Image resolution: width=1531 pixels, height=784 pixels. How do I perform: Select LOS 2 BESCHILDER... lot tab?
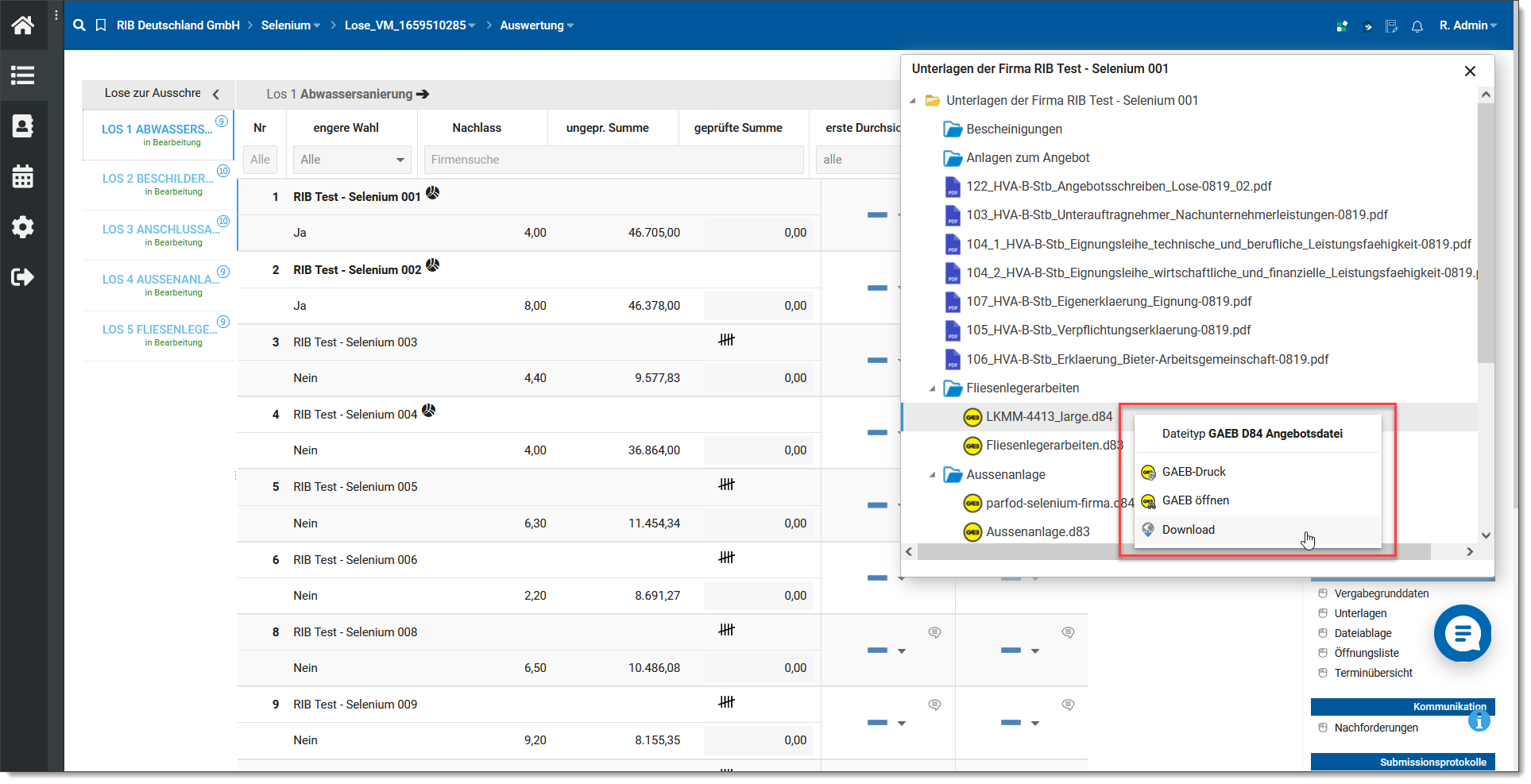pos(158,184)
